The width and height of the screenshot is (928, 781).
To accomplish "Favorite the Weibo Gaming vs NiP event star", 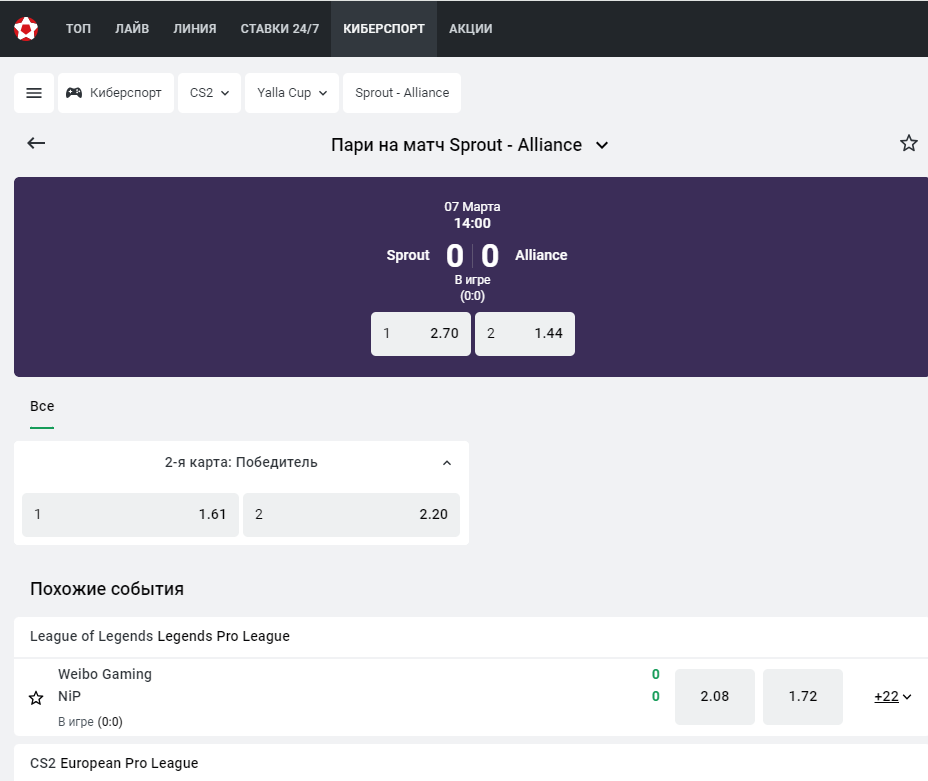I will 36,698.
